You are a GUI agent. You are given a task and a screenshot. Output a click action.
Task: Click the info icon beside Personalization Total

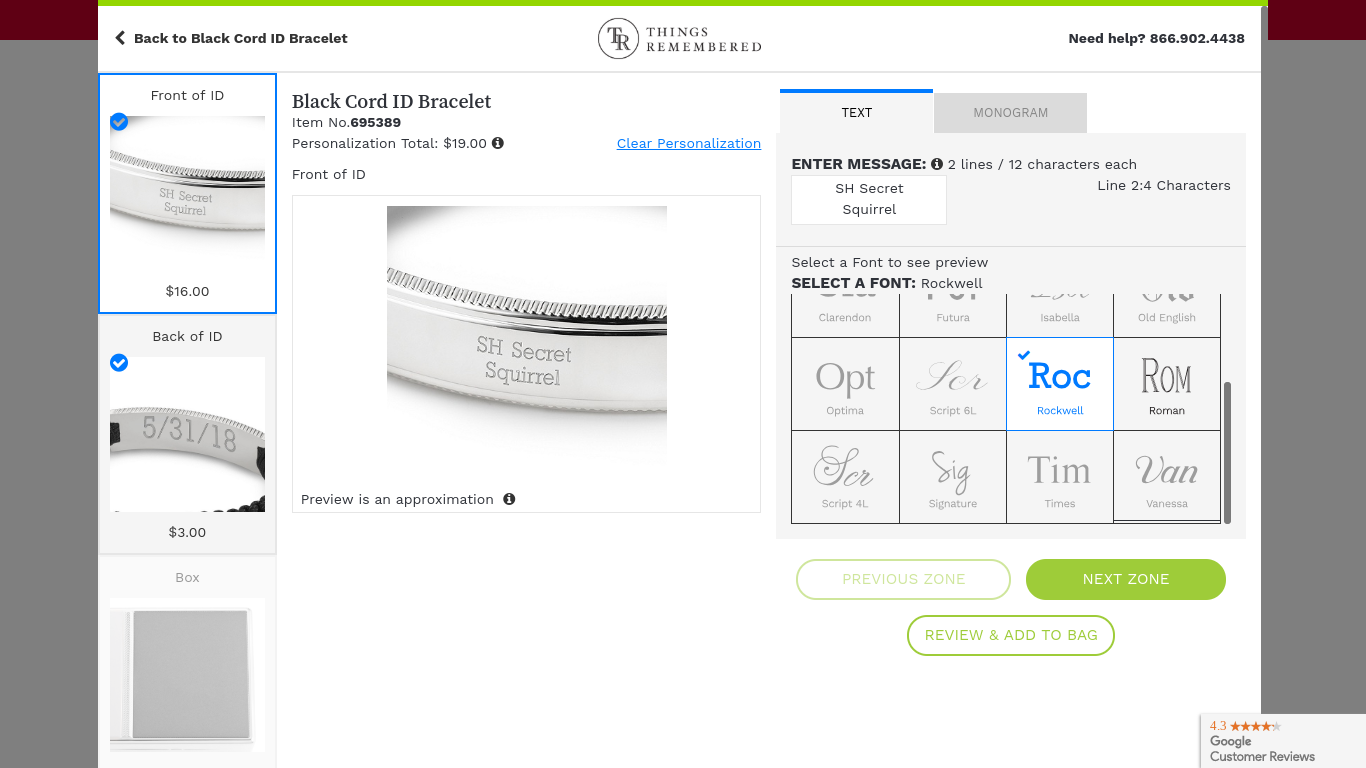(x=498, y=143)
